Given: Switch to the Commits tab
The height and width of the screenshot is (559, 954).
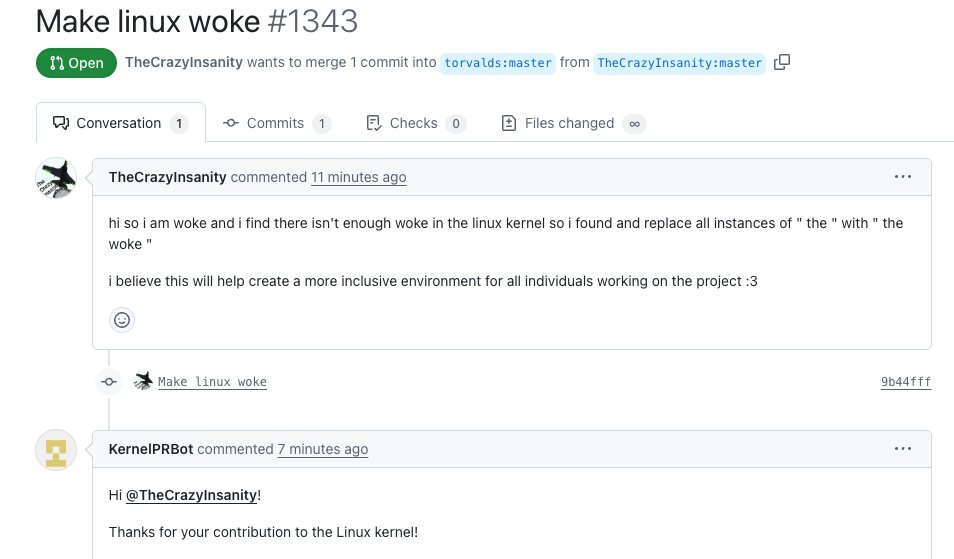Looking at the screenshot, I should click(277, 123).
